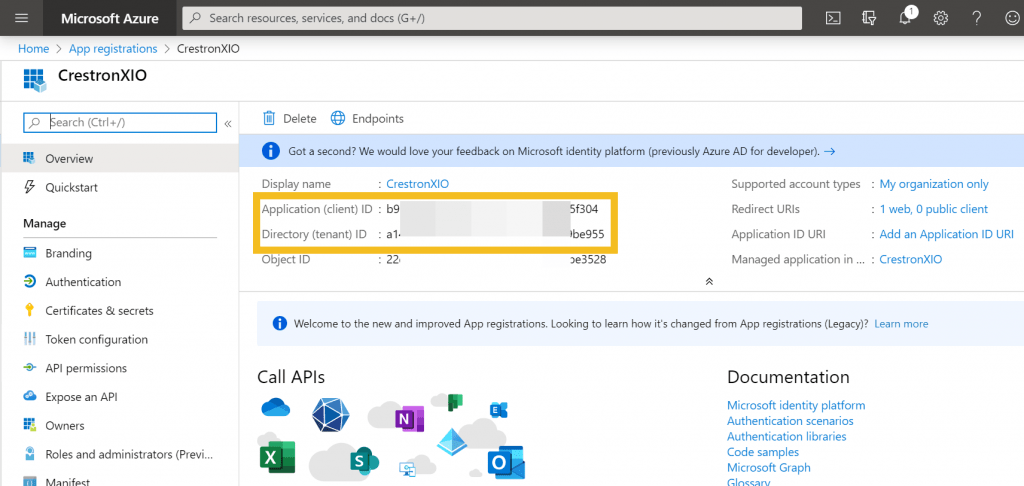Click the Overview grid icon

click(29, 158)
